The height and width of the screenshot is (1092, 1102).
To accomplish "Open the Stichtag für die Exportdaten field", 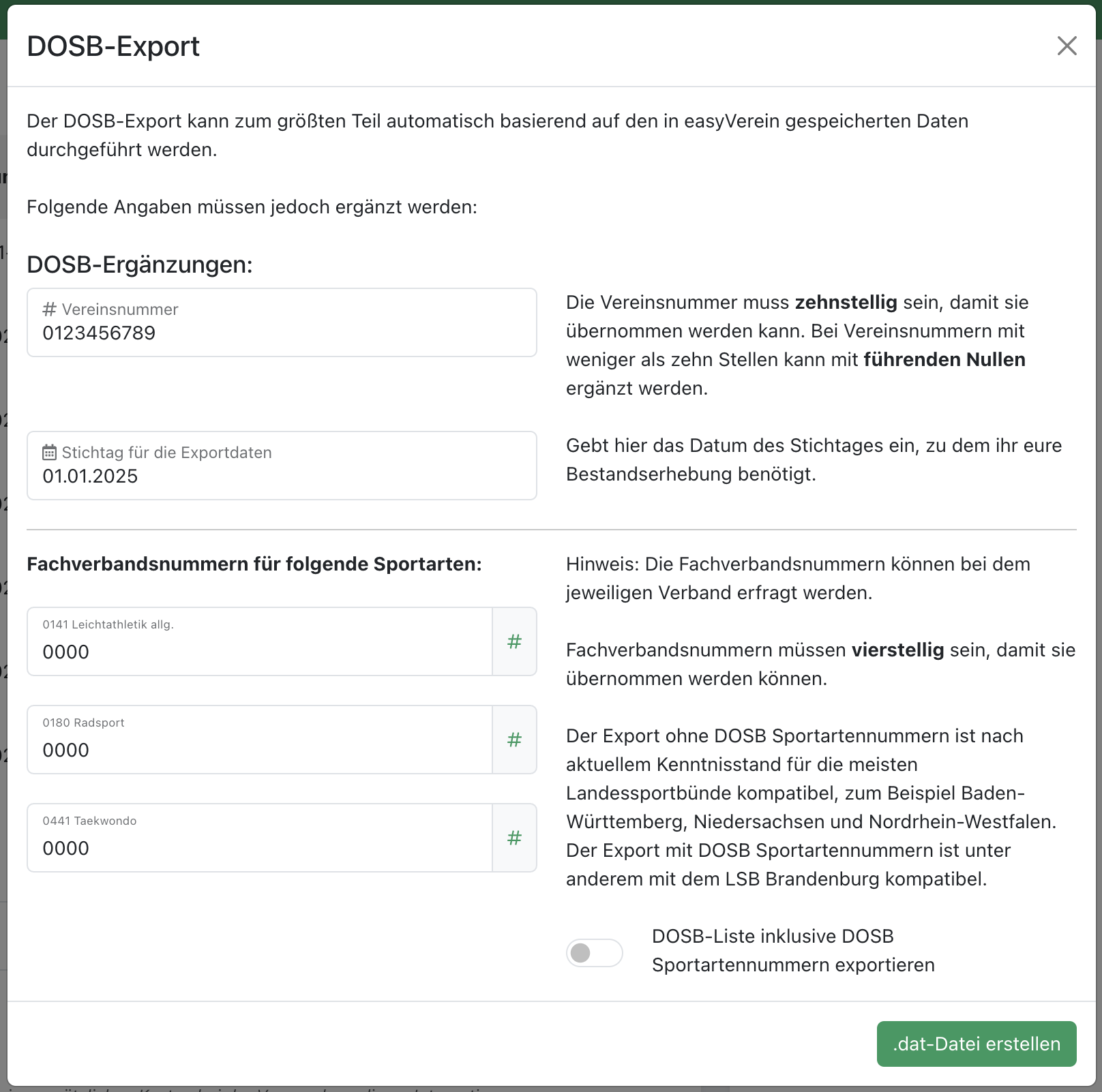I will click(282, 466).
